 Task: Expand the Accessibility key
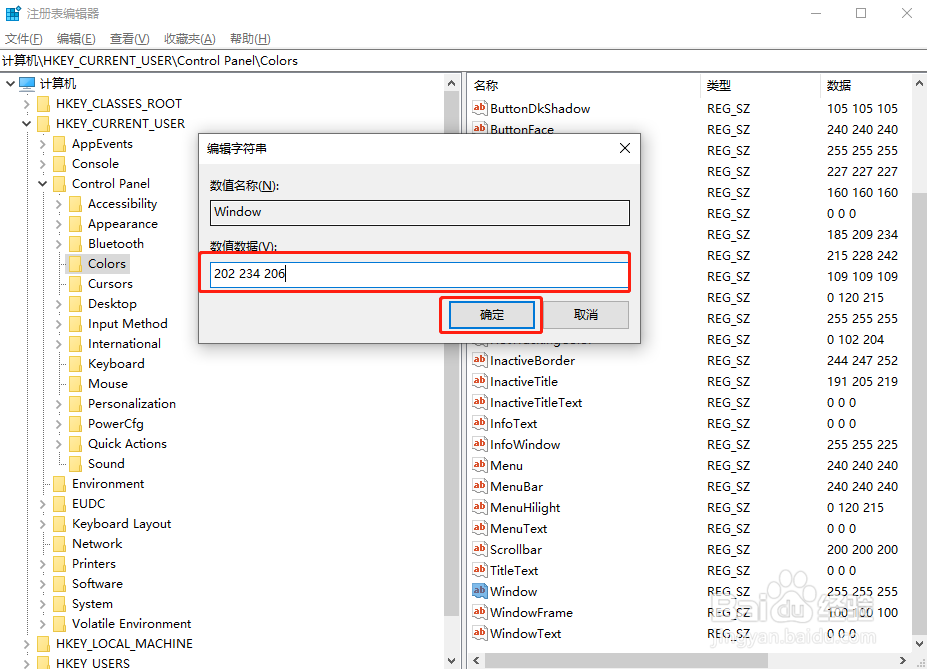point(59,204)
